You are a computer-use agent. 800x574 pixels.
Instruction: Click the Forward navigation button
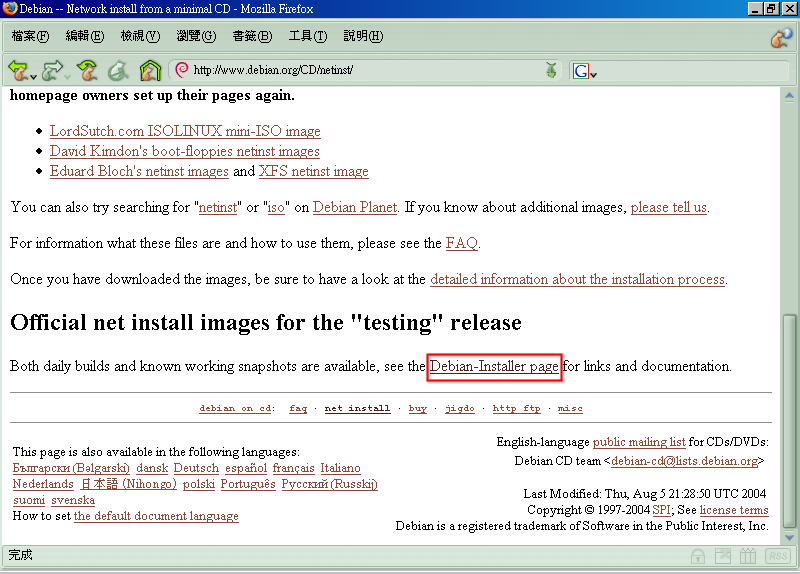pos(50,71)
